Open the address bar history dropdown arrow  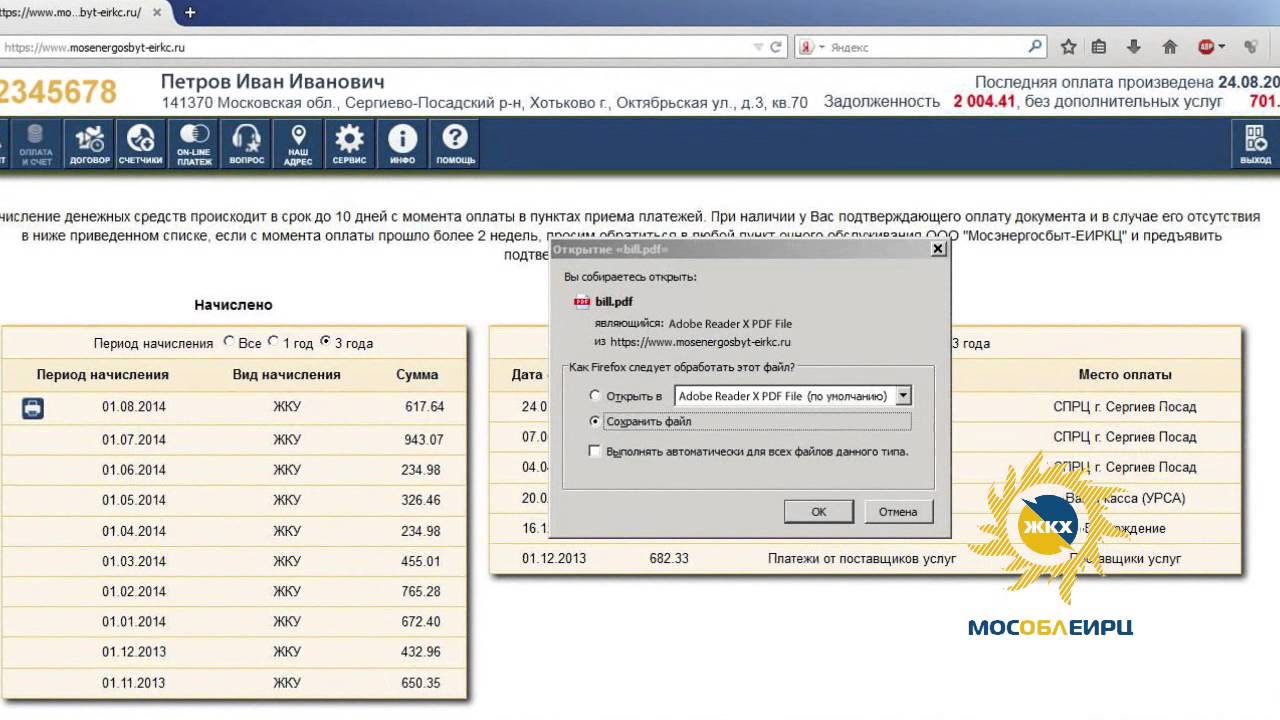pos(757,47)
